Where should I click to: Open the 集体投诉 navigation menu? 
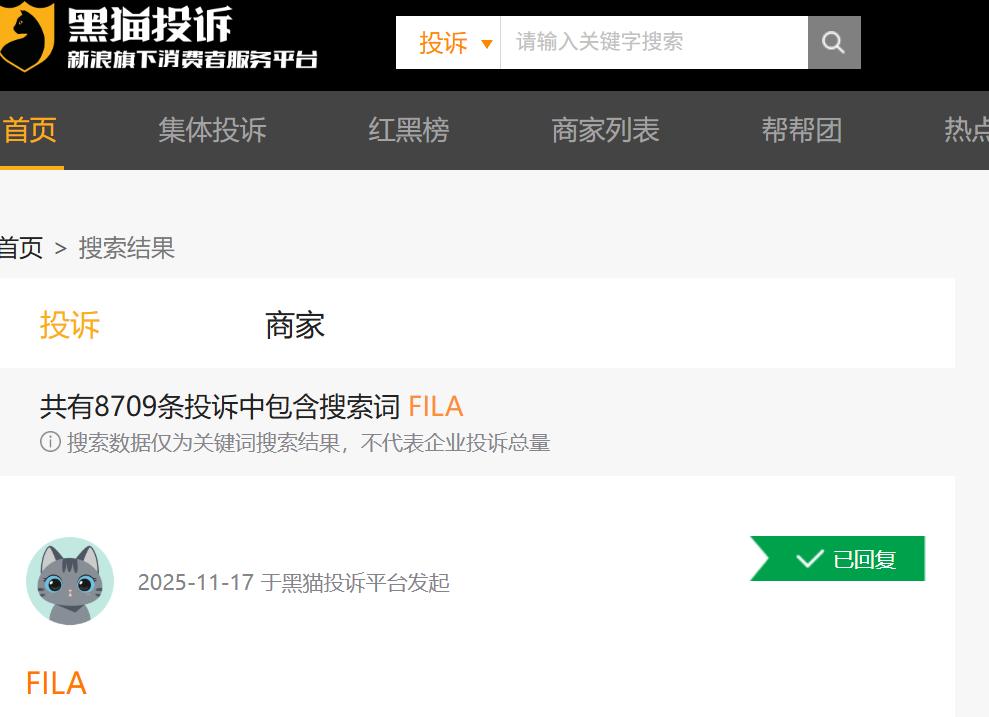tap(211, 130)
